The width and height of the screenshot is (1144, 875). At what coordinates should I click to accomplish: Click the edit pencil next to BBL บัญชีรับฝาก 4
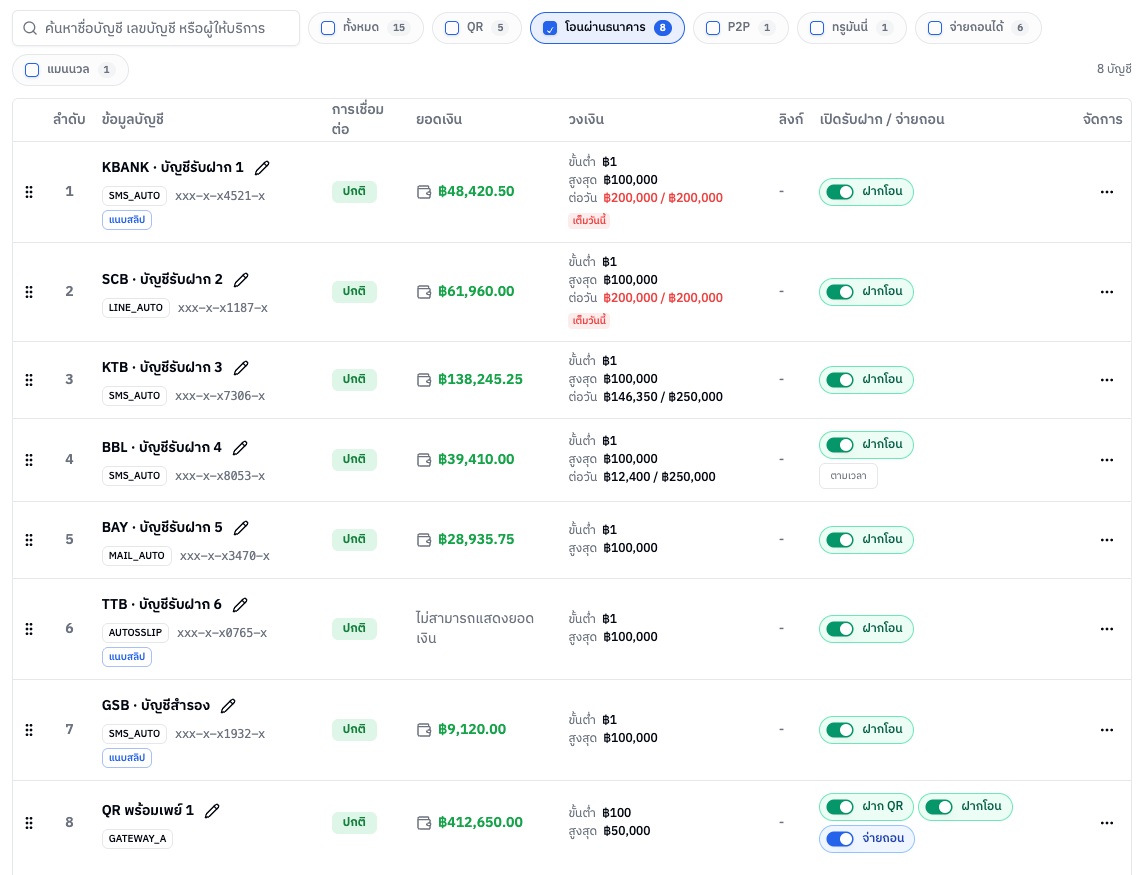[x=240, y=447]
